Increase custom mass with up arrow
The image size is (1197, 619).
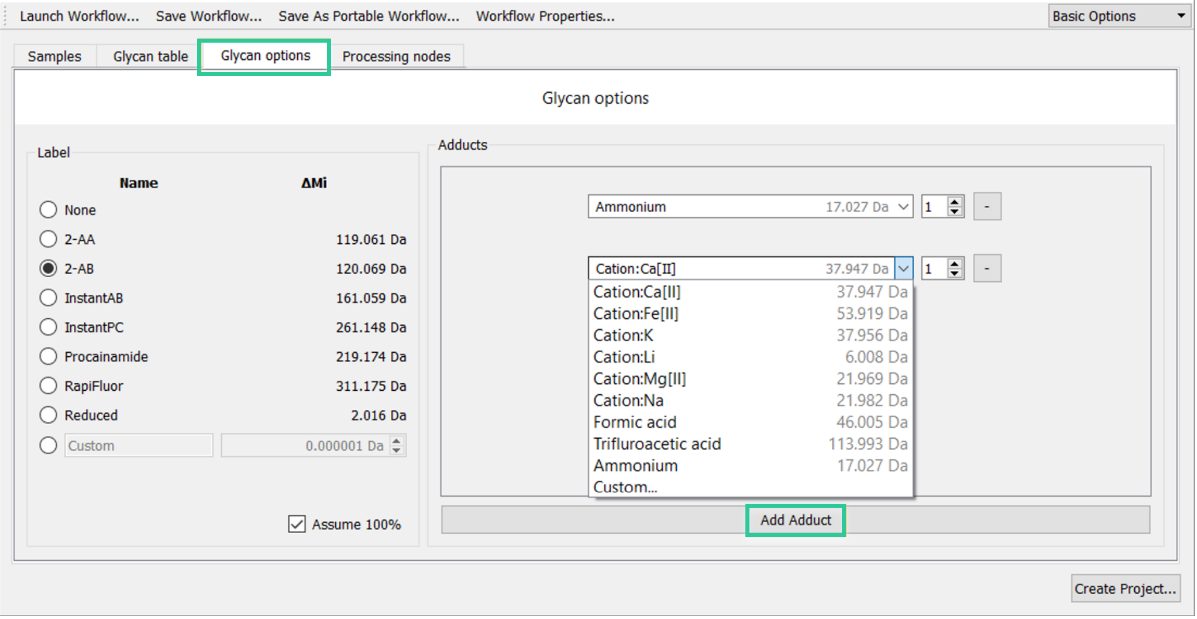point(396,441)
